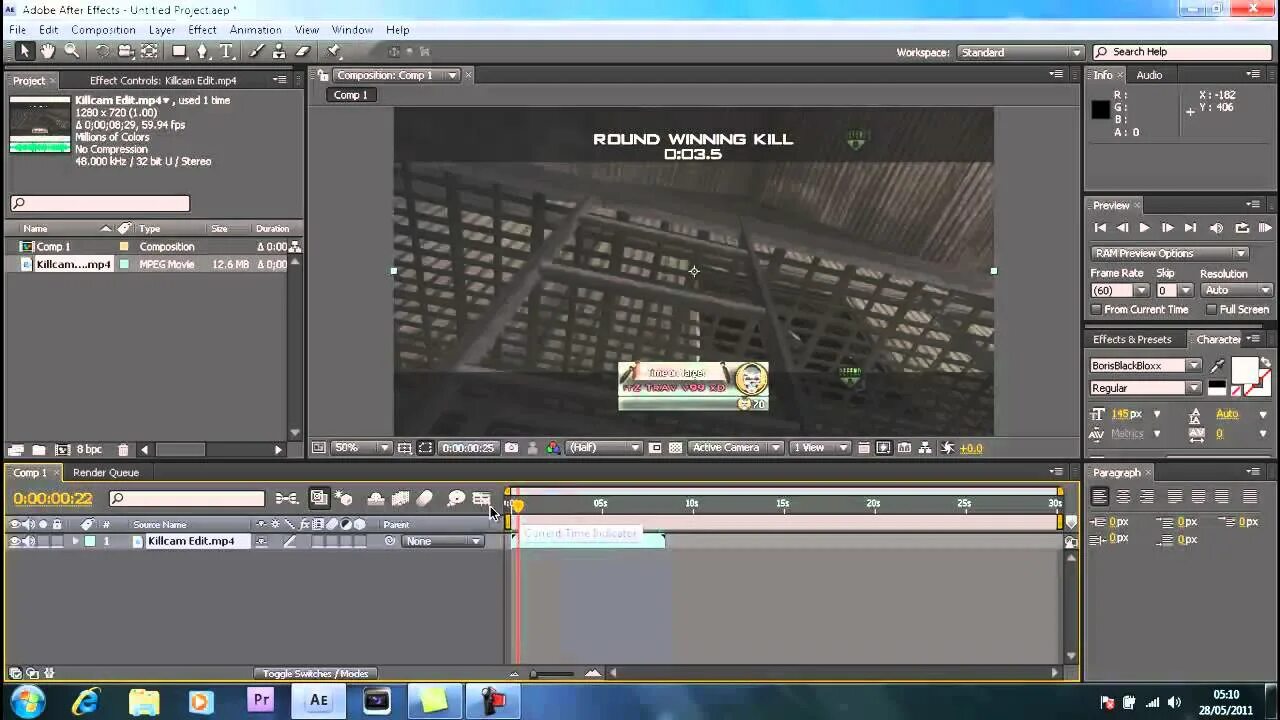
Task: Toggle transparency grid in viewer
Action: click(675, 448)
